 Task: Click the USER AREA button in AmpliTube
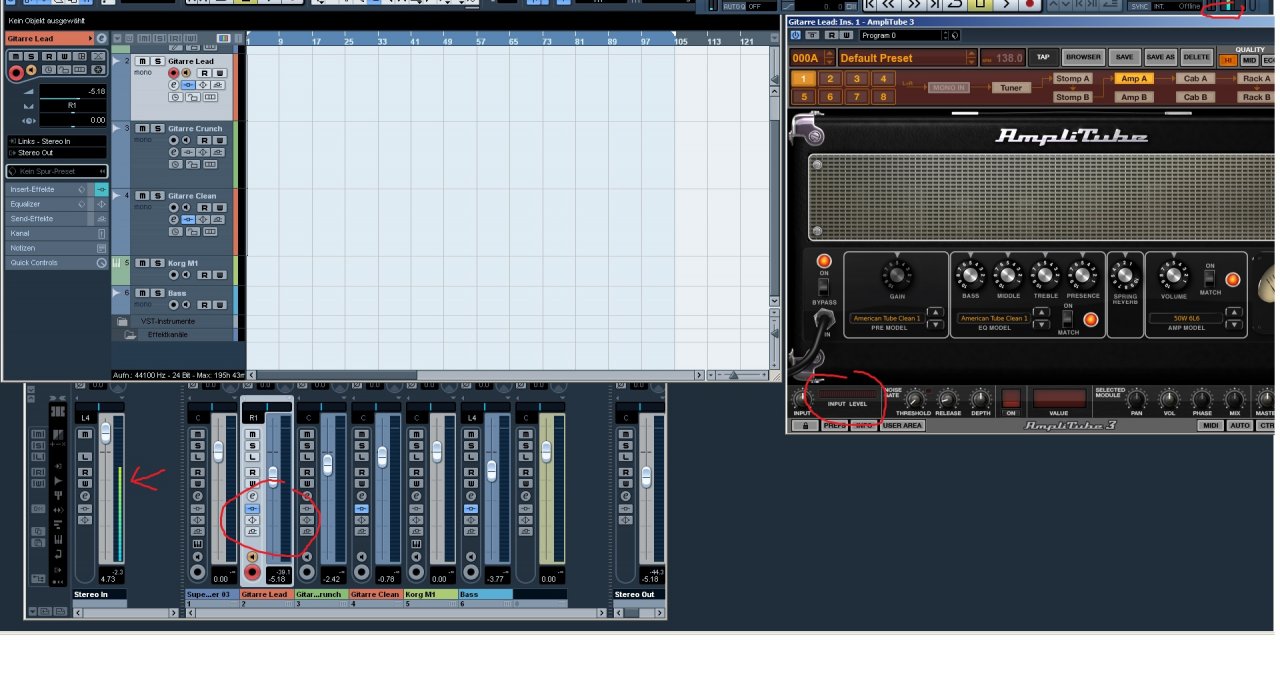(903, 426)
